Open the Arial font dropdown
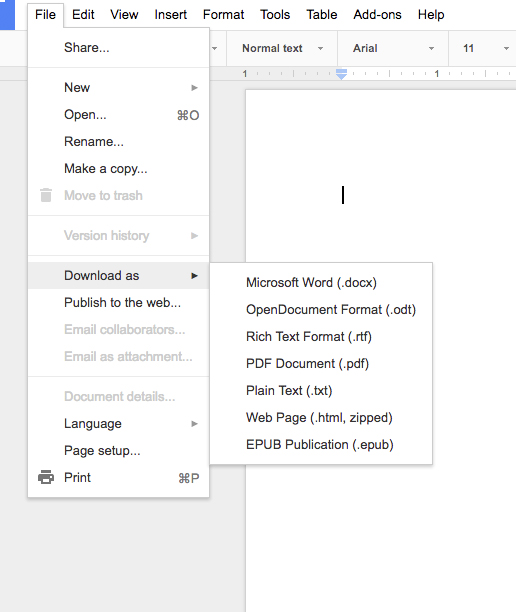The image size is (516, 612). (x=393, y=48)
